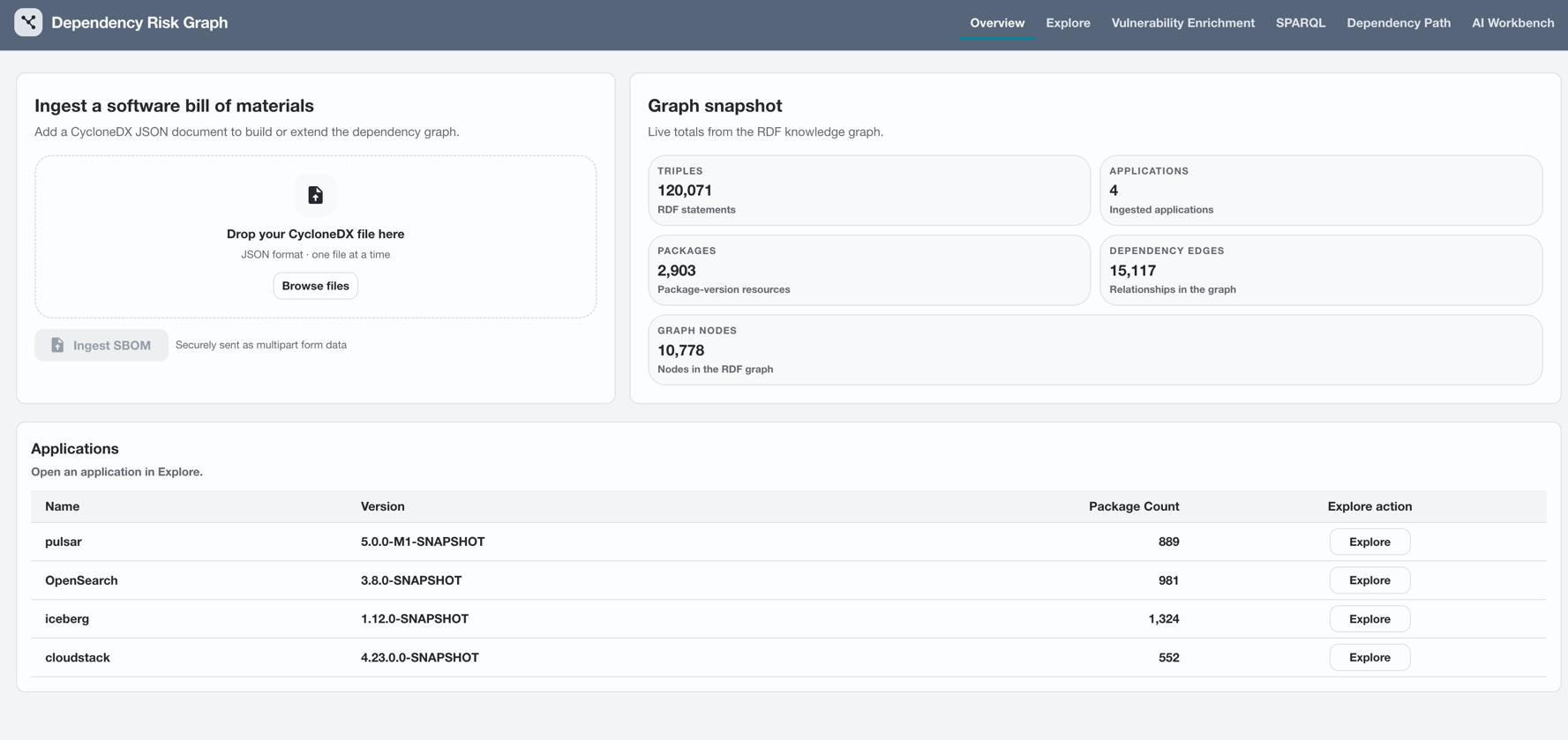Explore the pulsar application
The width and height of the screenshot is (1568, 740).
(x=1369, y=542)
